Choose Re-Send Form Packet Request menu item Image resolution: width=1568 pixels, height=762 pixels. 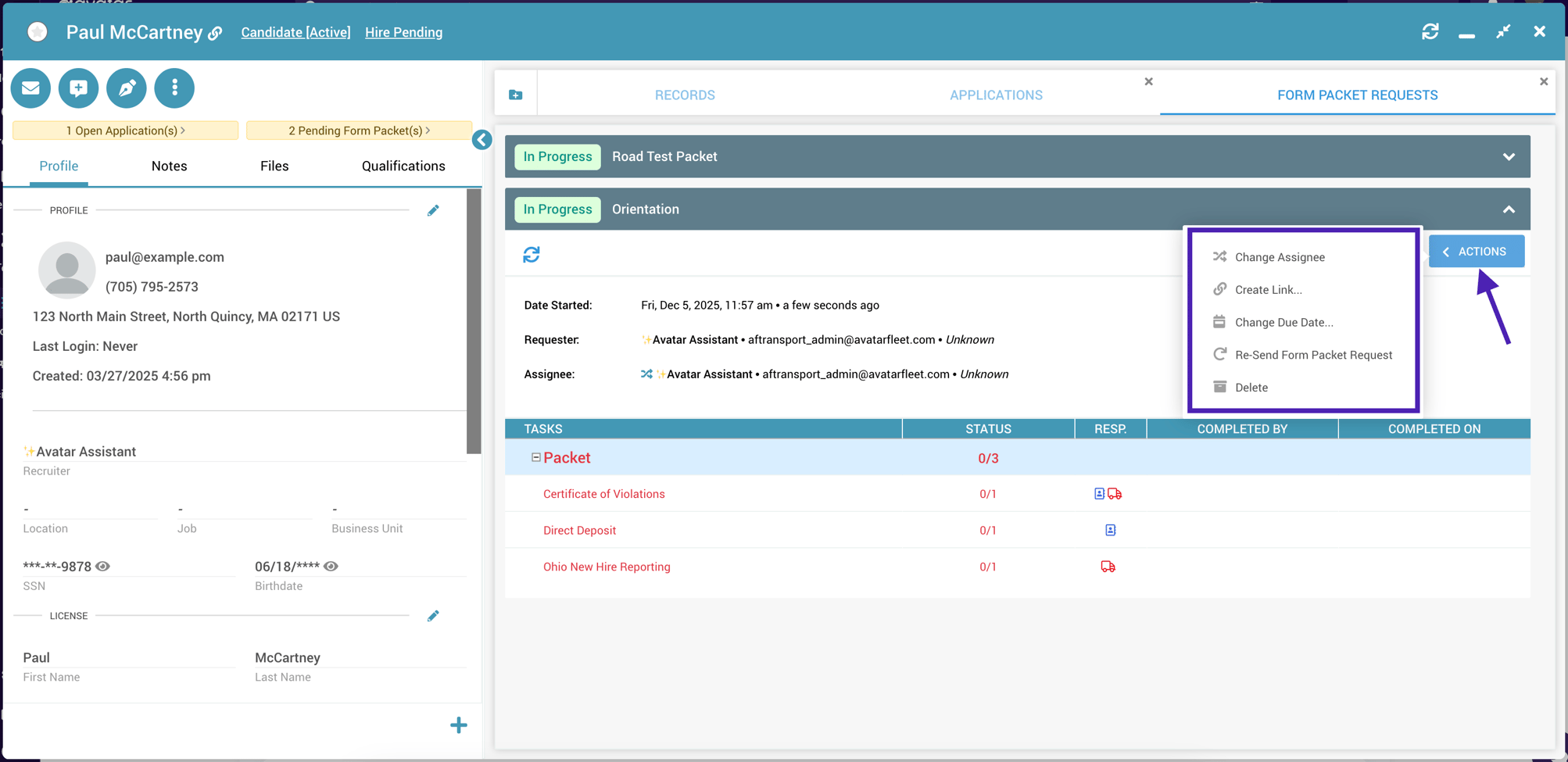tap(1313, 355)
